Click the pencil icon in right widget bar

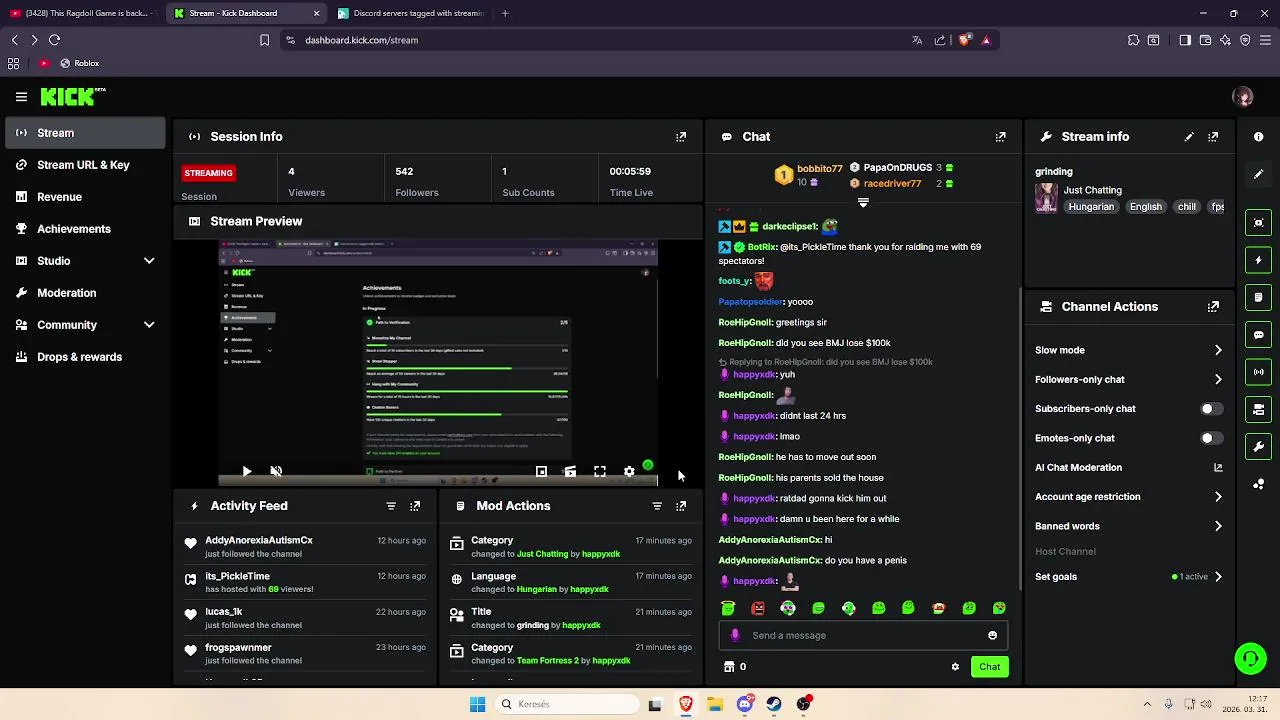[x=1259, y=174]
